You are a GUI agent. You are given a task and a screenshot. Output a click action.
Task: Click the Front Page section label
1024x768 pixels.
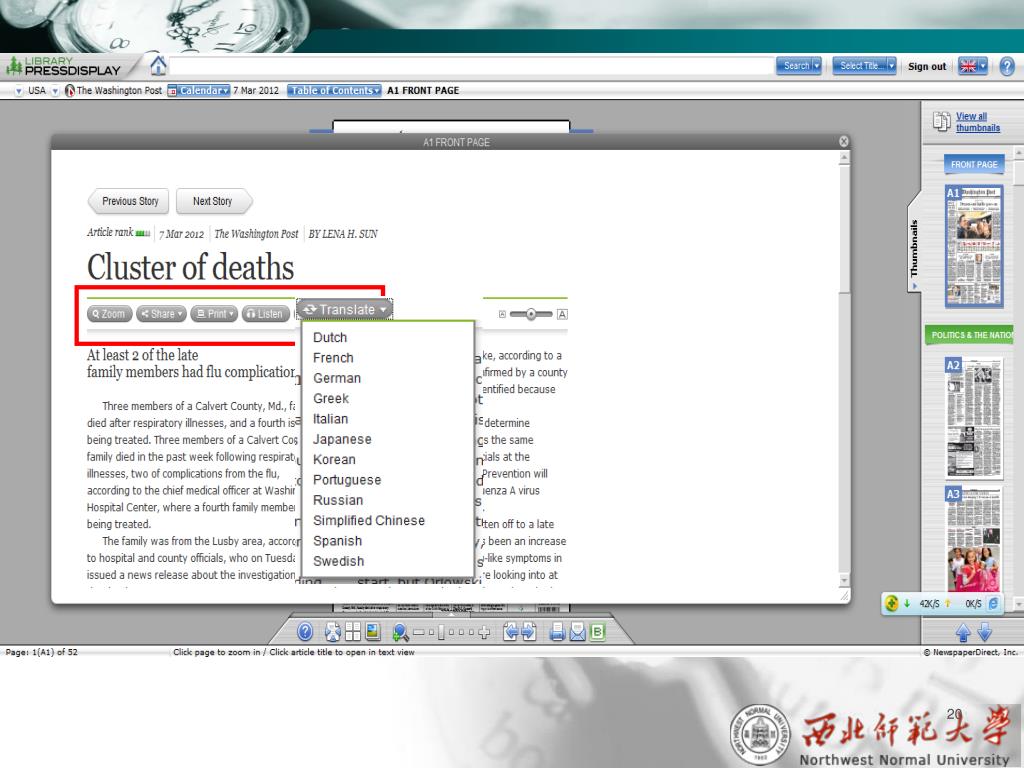pyautogui.click(x=974, y=165)
